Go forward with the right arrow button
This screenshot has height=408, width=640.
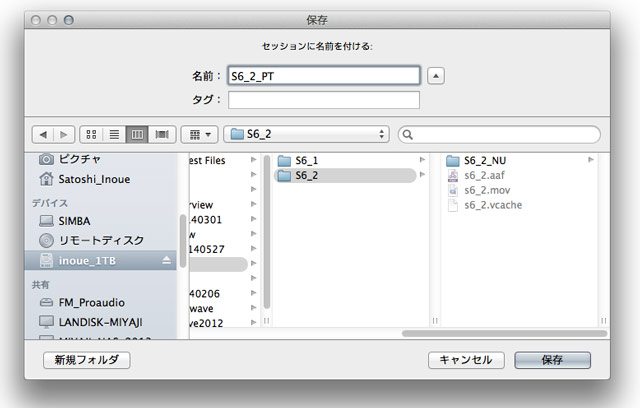pyautogui.click(x=64, y=135)
